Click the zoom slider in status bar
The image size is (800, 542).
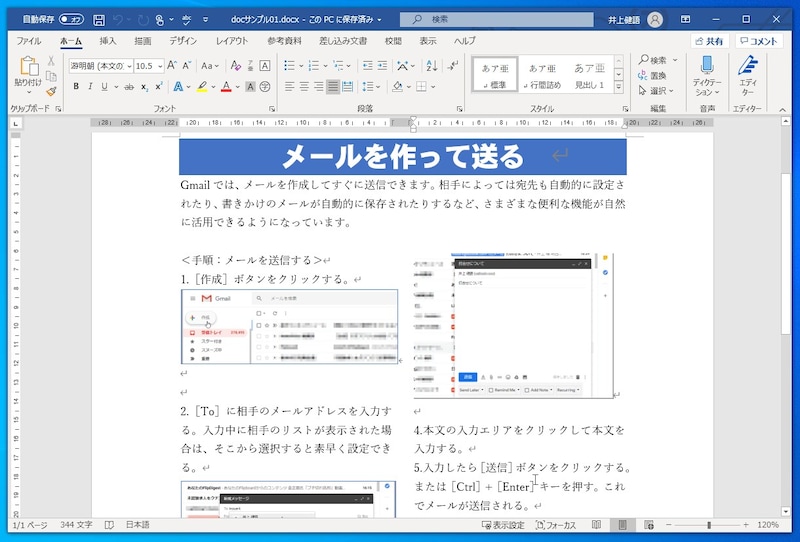pos(706,525)
